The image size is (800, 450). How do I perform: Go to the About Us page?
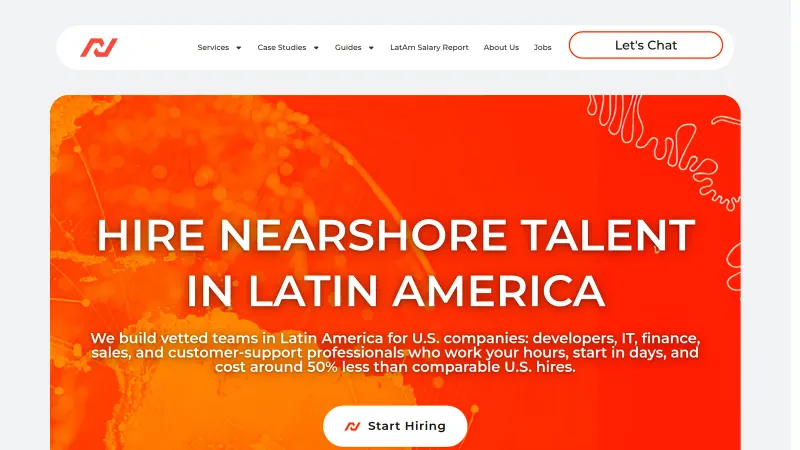(501, 47)
